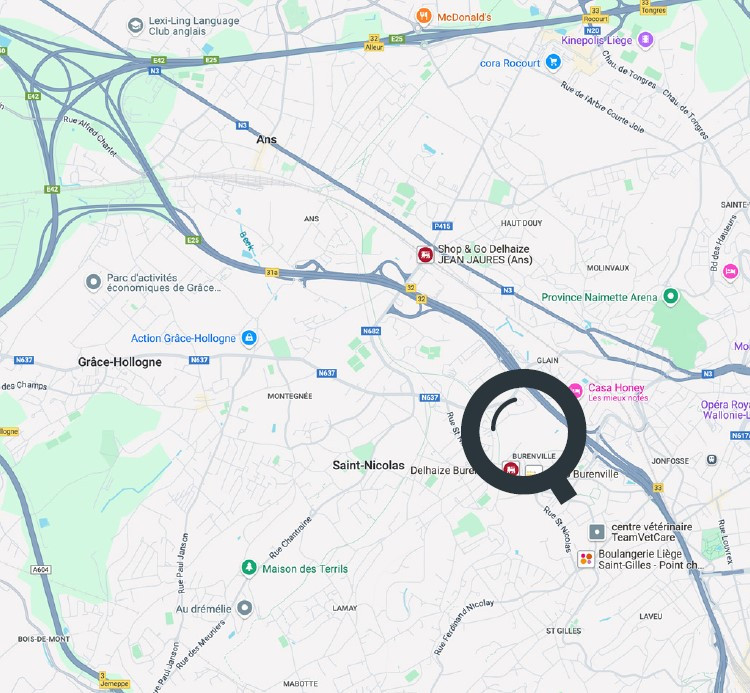The height and width of the screenshot is (693, 750).
Task: Select the cora Rocourt shopping cart icon
Action: point(553,62)
